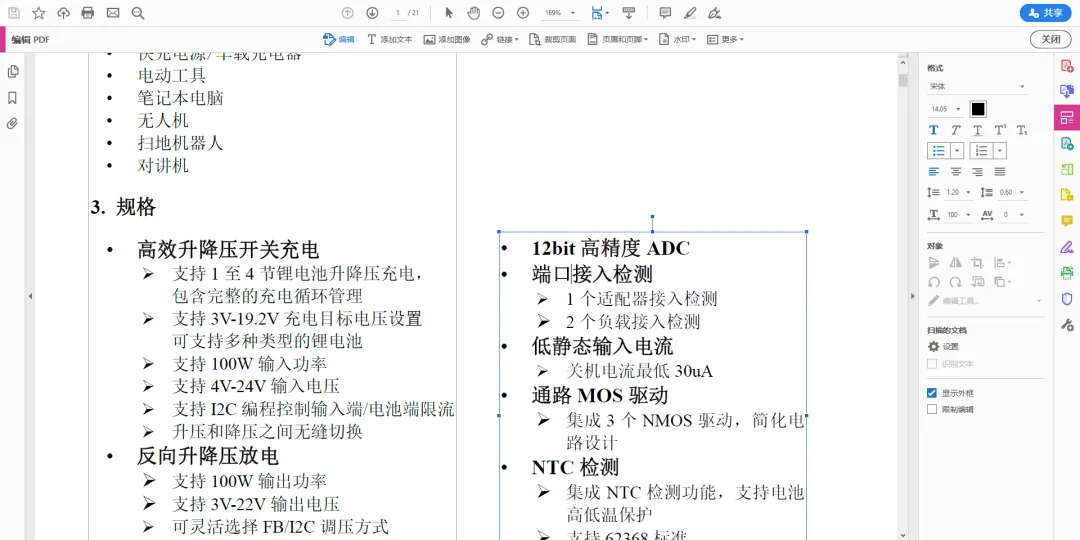This screenshot has height=540, width=1080.
Task: Click the 共享 share button
Action: [x=1045, y=12]
